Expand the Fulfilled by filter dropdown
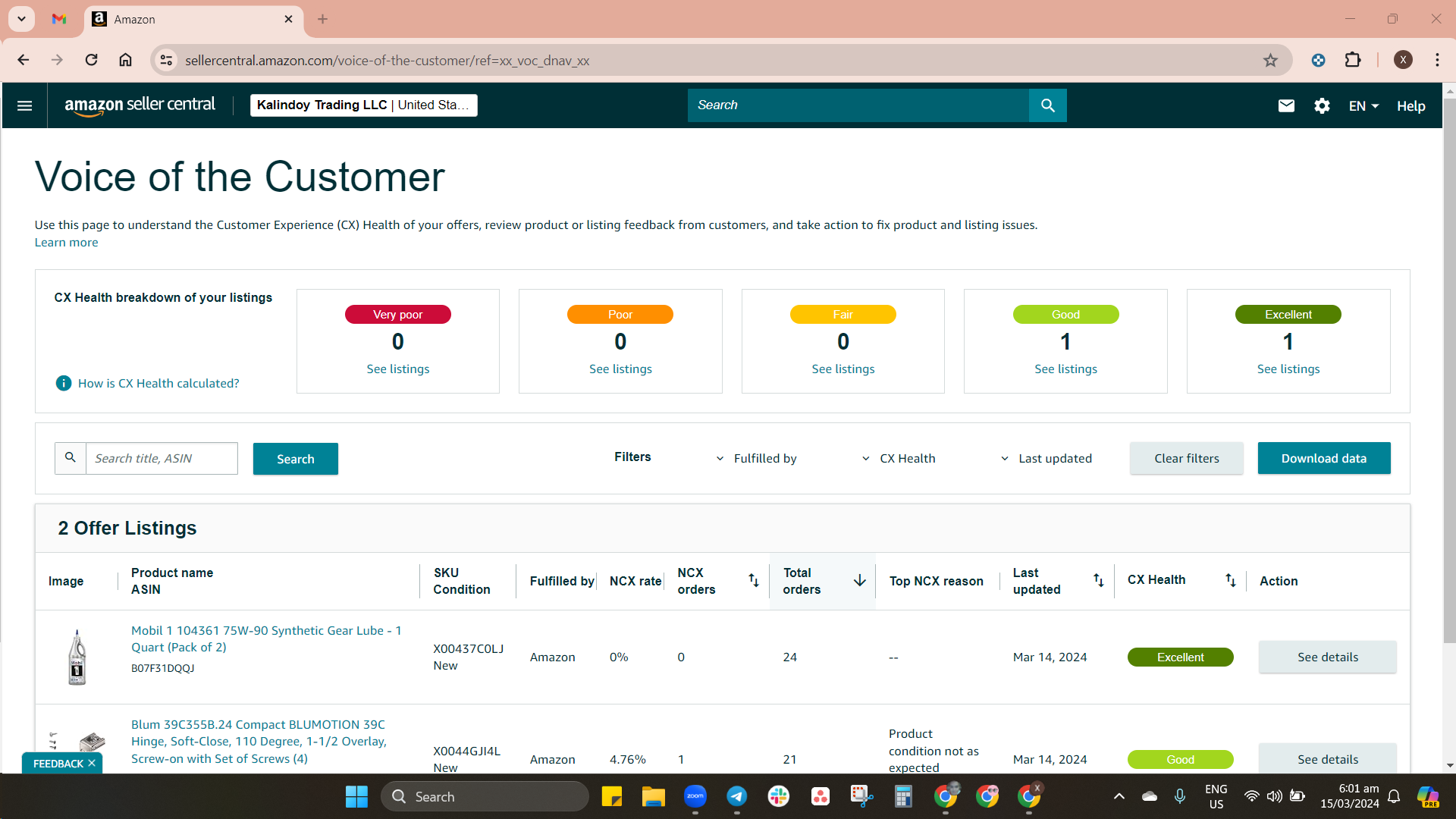This screenshot has height=819, width=1456. (x=756, y=458)
